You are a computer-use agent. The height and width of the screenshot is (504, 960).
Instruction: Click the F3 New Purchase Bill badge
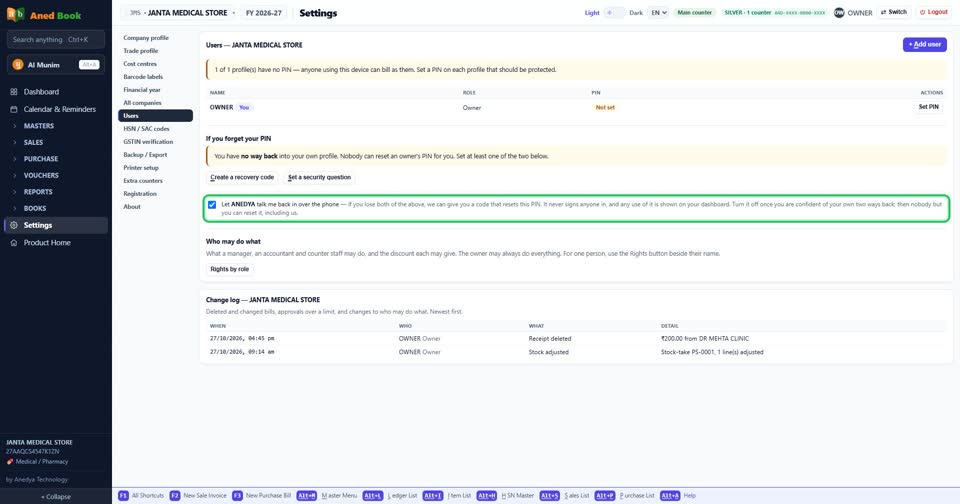coord(237,495)
